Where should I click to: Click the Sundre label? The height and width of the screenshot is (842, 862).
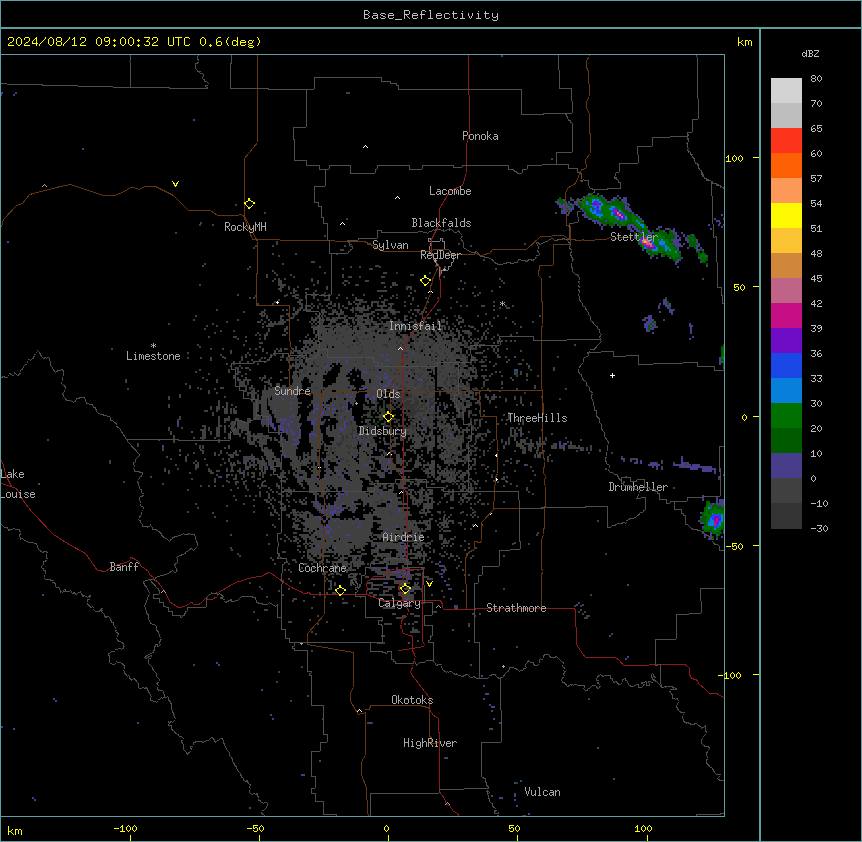pos(292,391)
